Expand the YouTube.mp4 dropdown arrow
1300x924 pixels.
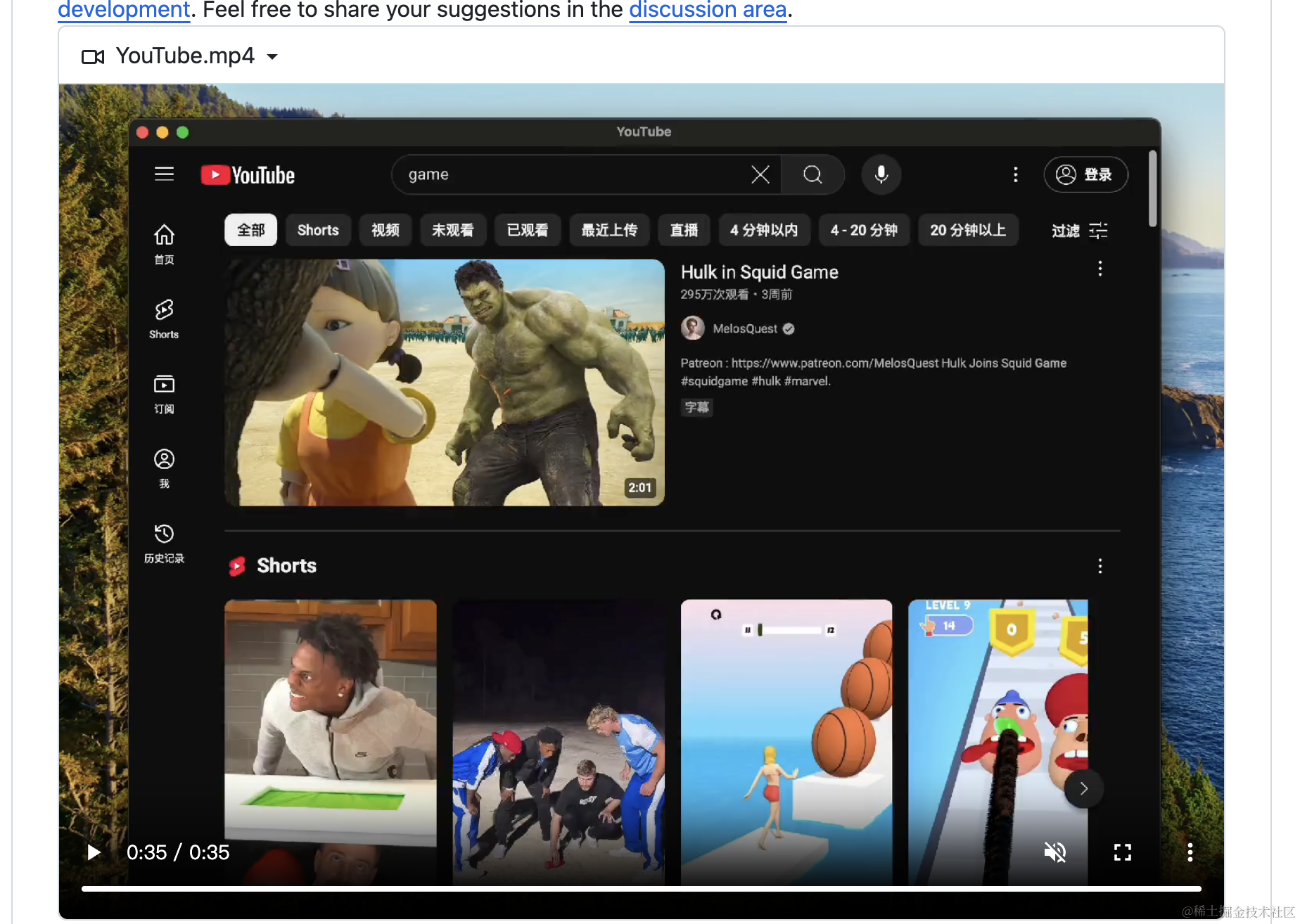pos(272,56)
